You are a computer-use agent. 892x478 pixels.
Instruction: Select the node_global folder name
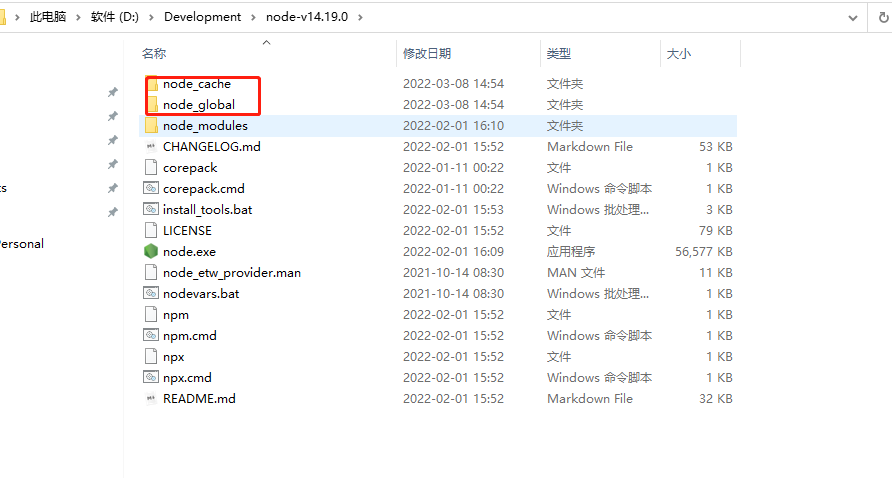(x=199, y=105)
